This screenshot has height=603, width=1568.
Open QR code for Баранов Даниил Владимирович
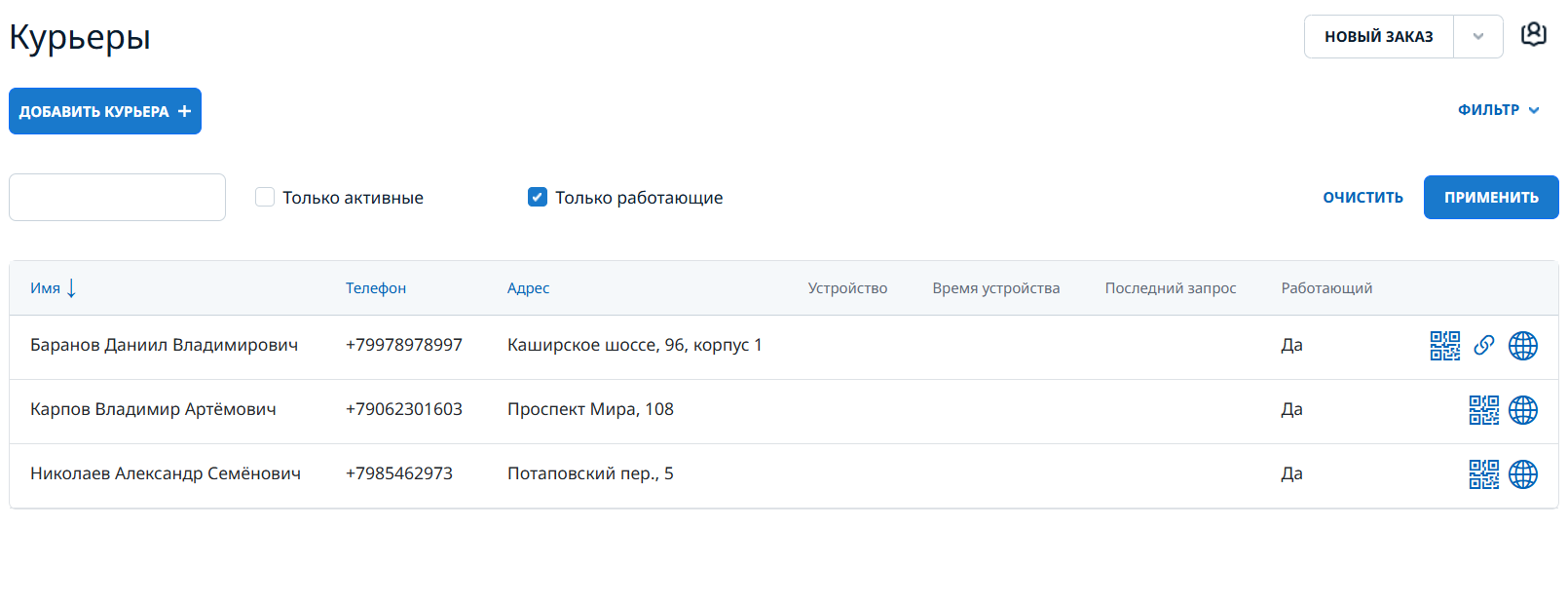click(1444, 346)
